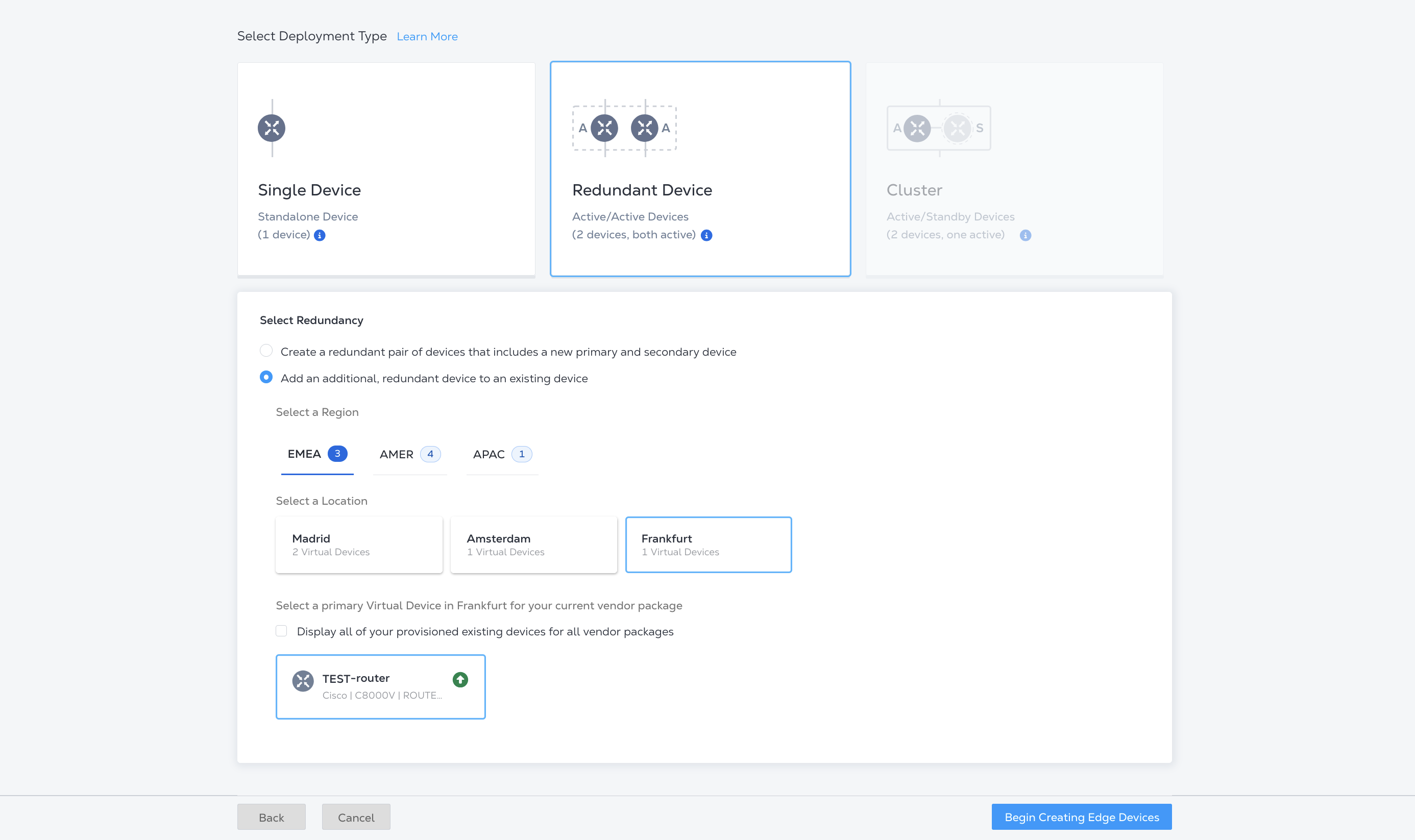Screen dimensions: 1415x840
Task: Click green up-status icon on TEST-router
Action: click(460, 679)
